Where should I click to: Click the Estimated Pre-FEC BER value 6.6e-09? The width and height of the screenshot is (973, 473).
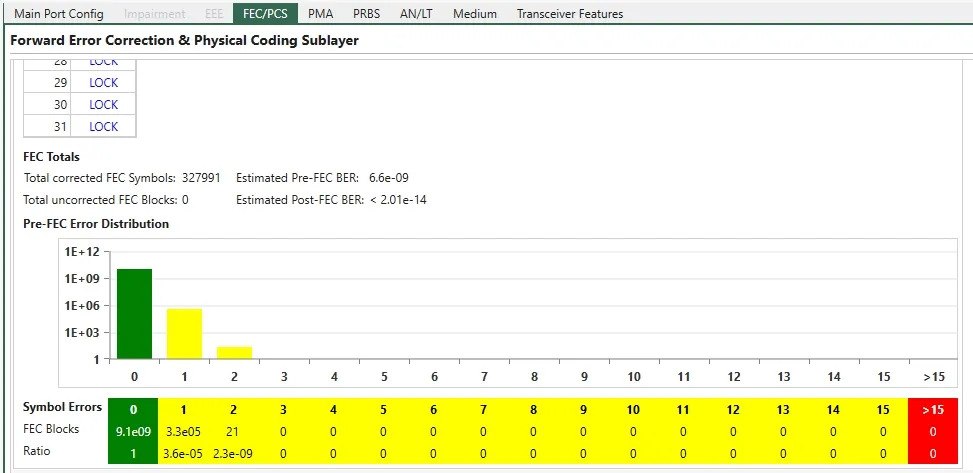click(388, 178)
